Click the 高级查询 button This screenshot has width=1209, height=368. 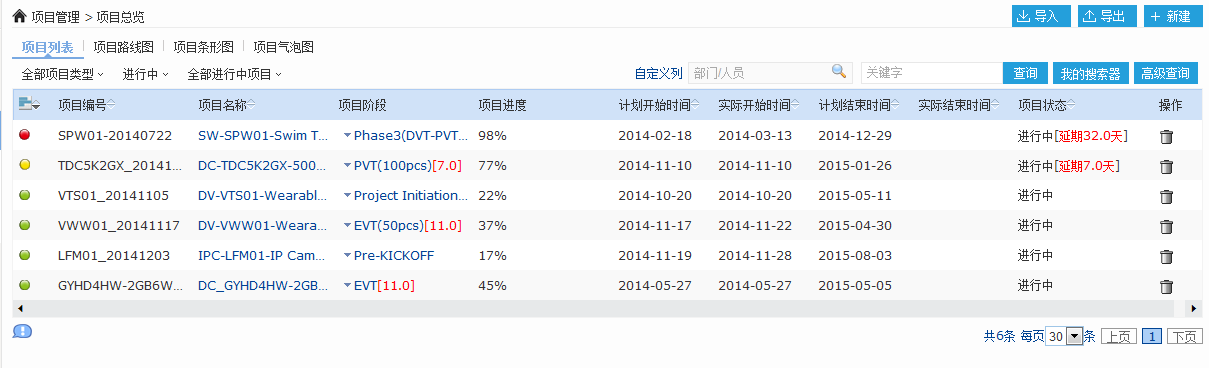pos(1165,73)
